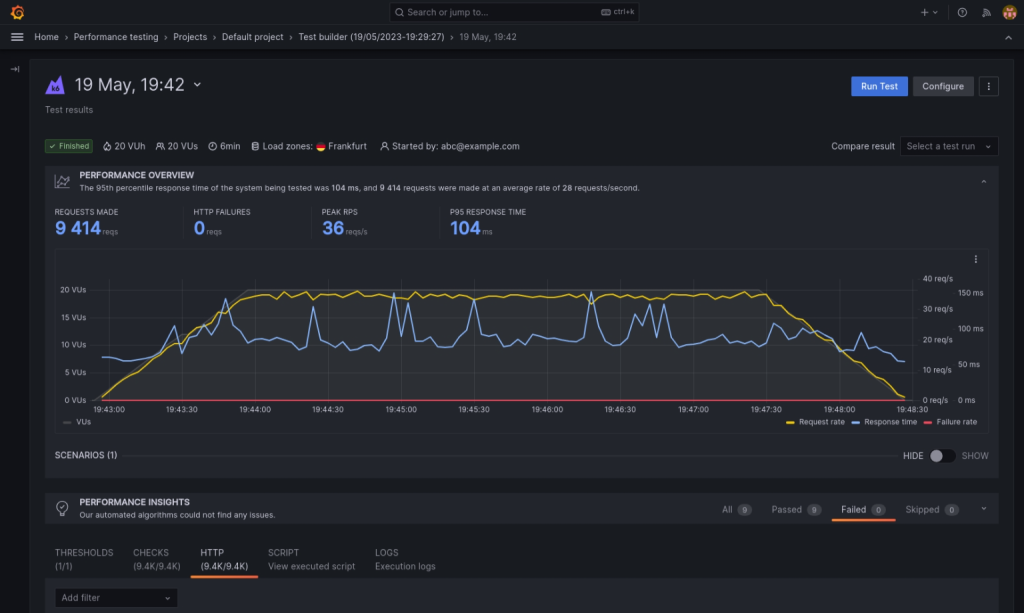This screenshot has width=1024, height=613.
Task: Expand the 19 May, 19:42 test run dropdown
Action: pyautogui.click(x=197, y=85)
